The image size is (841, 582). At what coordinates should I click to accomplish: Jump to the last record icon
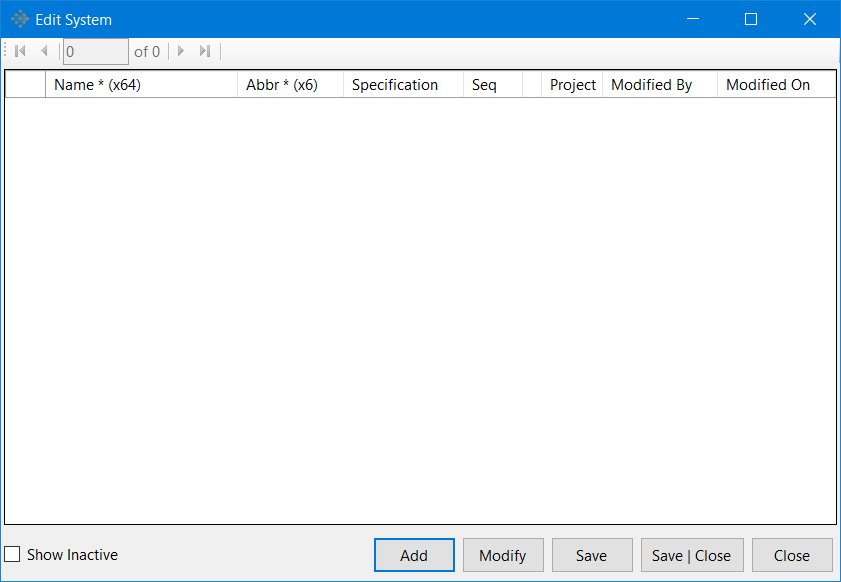point(205,51)
